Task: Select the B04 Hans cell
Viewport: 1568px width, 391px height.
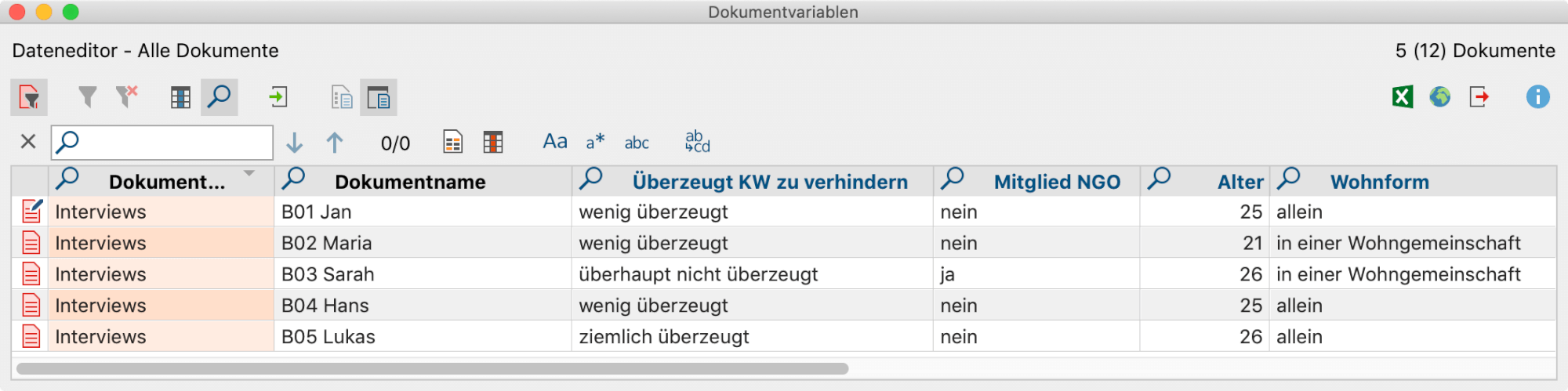Action: [x=423, y=306]
